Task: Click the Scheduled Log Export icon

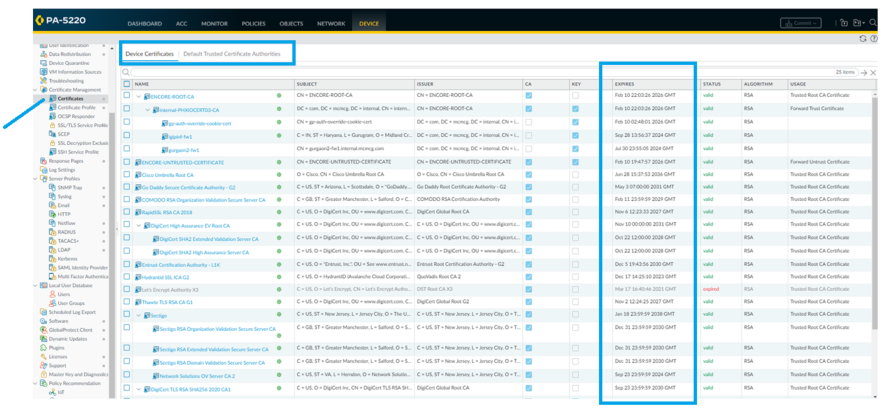Action: click(43, 312)
